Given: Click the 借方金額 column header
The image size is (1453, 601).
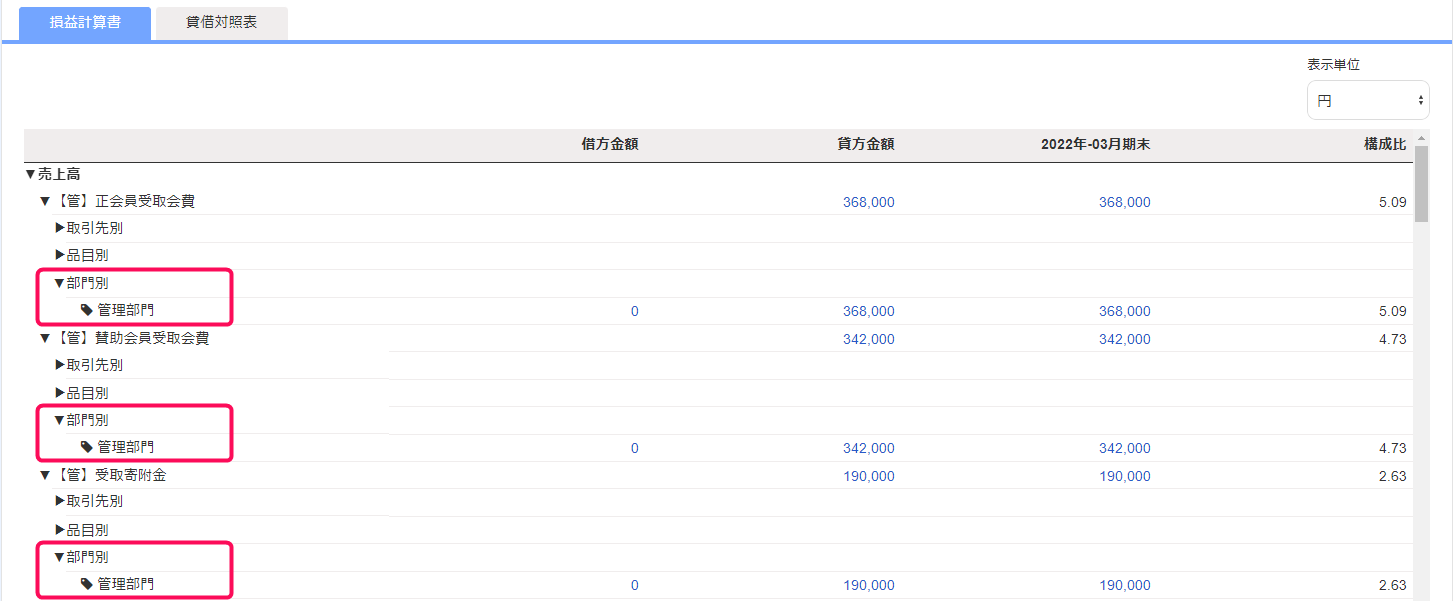Looking at the screenshot, I should tap(609, 144).
